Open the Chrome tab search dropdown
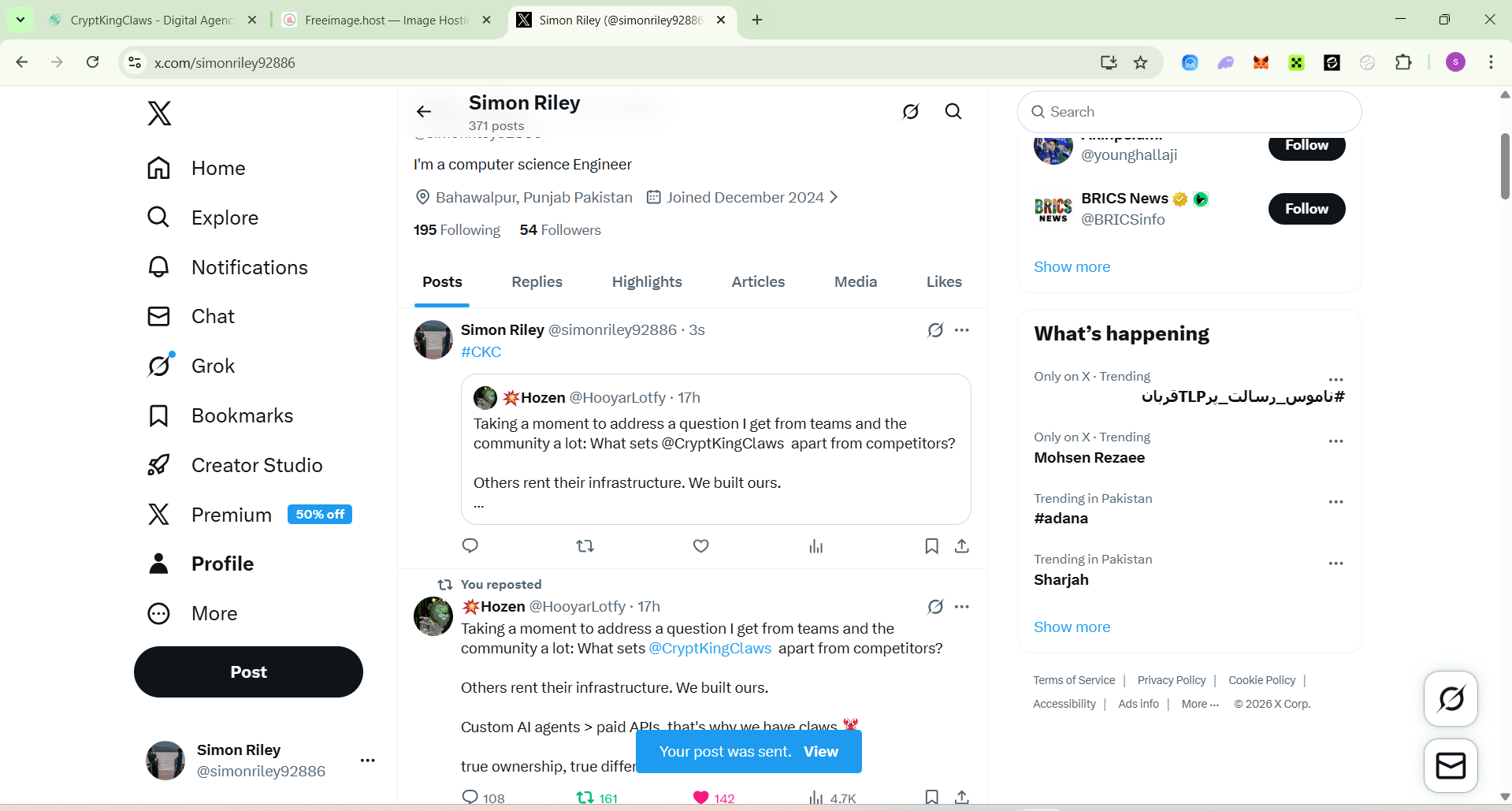1512x811 pixels. click(20, 20)
